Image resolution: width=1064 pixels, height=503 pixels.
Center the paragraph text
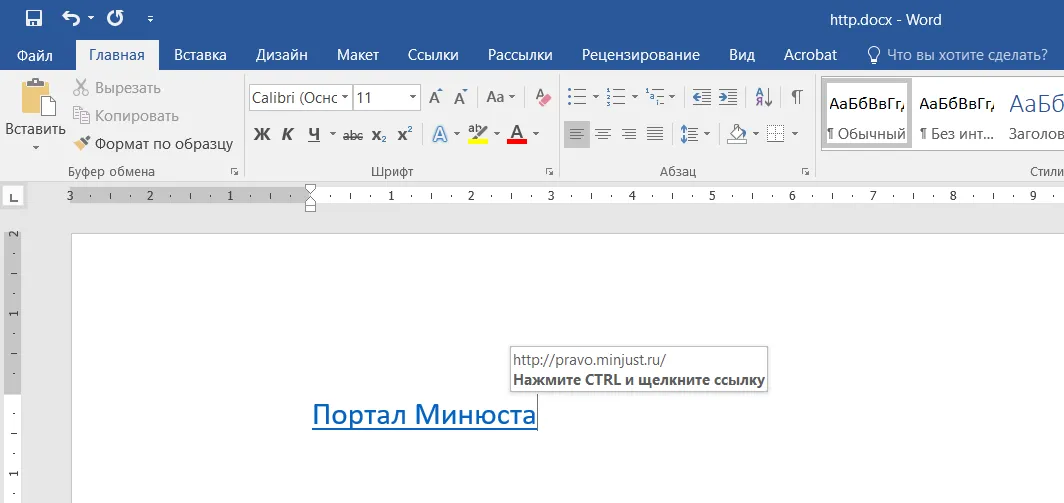[603, 134]
